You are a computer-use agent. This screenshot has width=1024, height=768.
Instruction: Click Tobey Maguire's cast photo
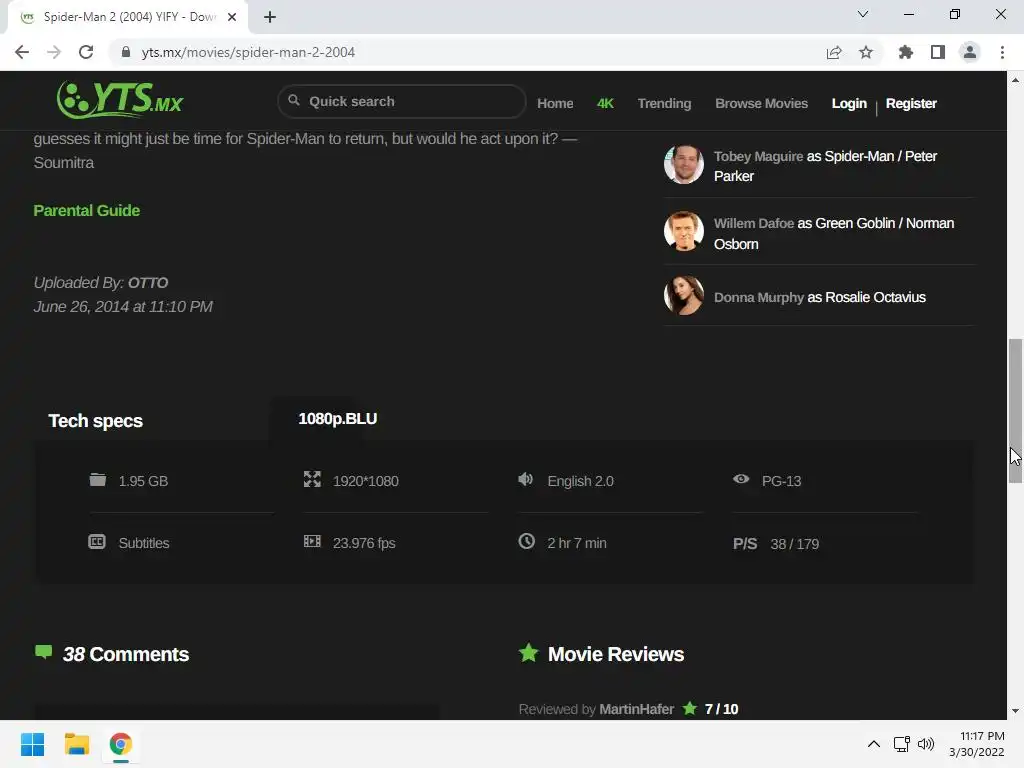tap(684, 165)
